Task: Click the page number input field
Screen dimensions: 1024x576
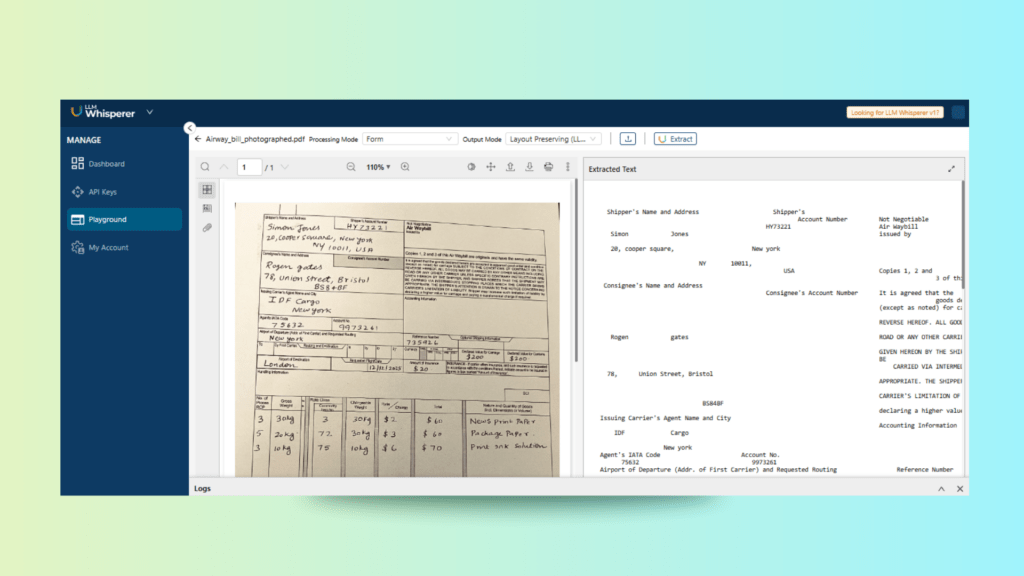Action: [249, 167]
